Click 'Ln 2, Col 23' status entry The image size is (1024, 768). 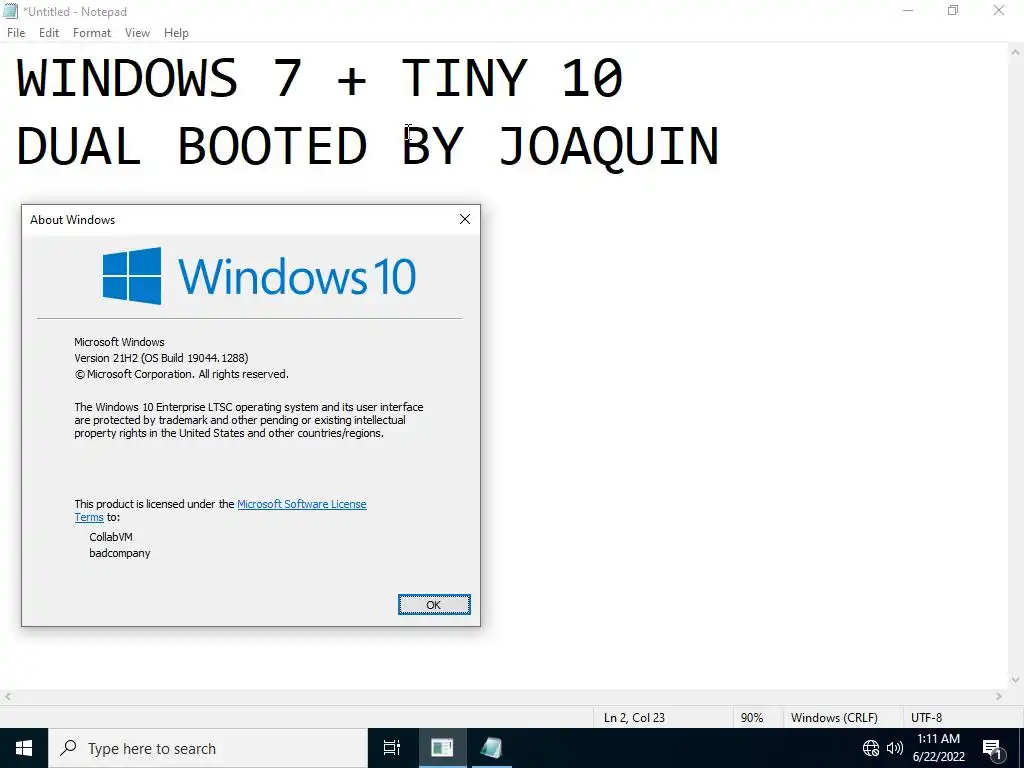(x=634, y=718)
